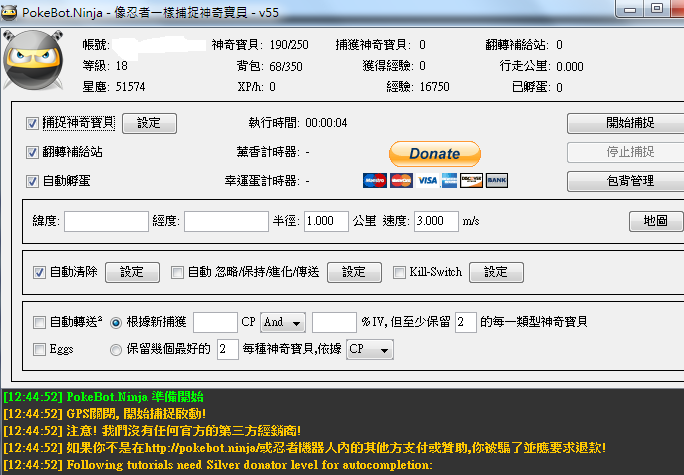
Task: Maximize the PokeBot.Ninja window
Action: (657, 9)
